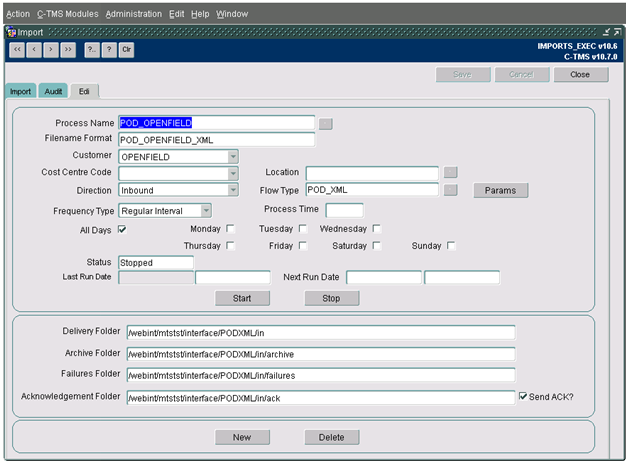This screenshot has width=626, height=463.
Task: Click the Delivery Folder path field
Action: 321,332
